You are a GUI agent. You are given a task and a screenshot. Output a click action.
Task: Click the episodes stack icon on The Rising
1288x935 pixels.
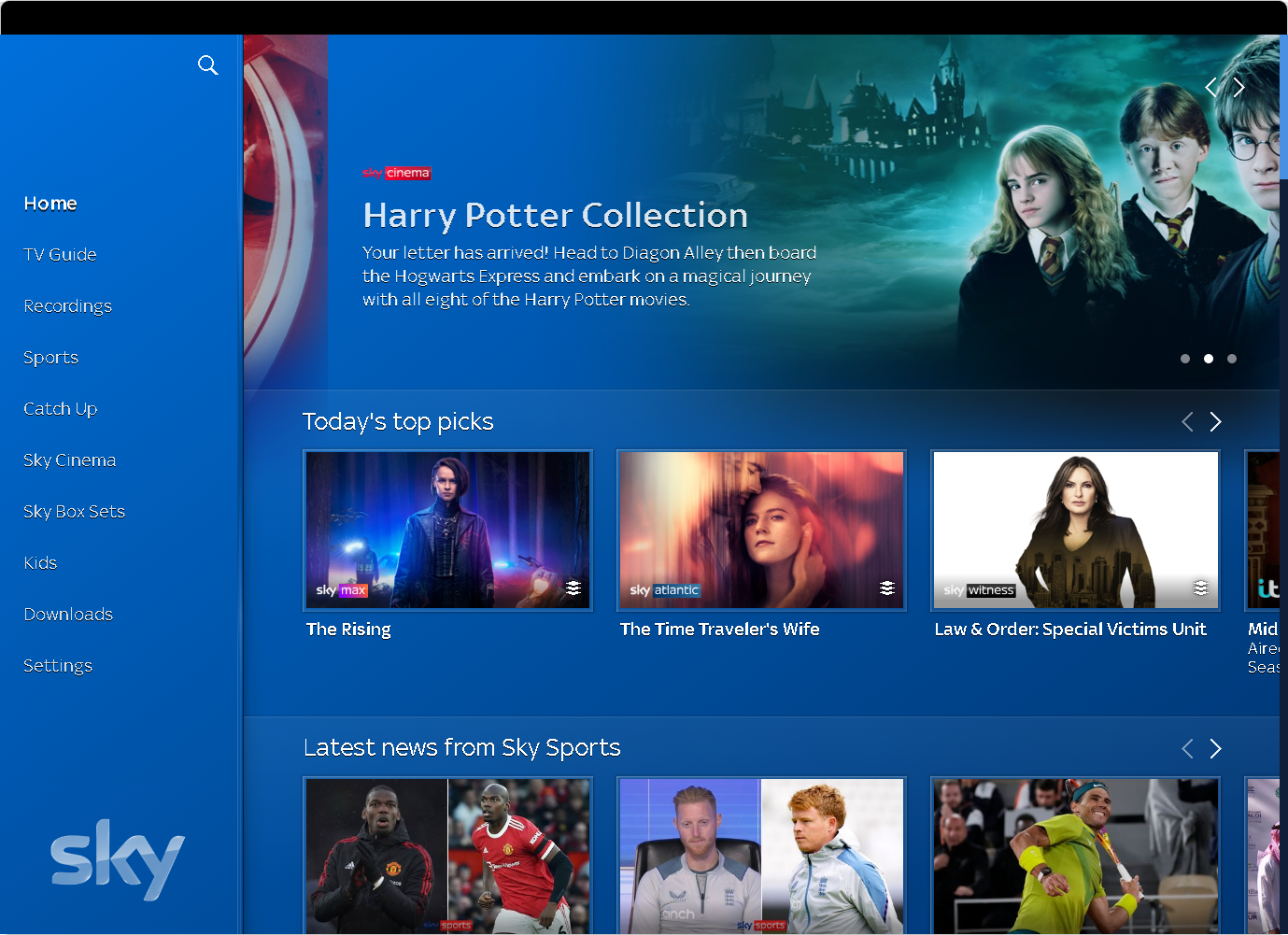tap(573, 588)
